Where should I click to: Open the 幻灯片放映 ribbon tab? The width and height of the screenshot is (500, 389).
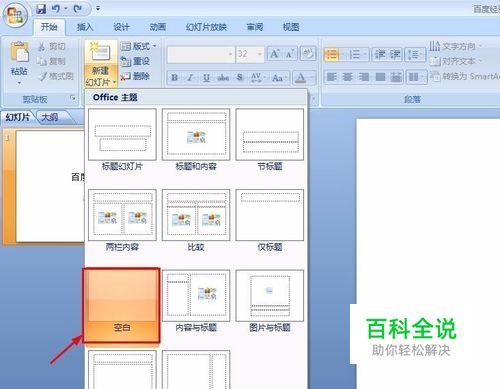(x=206, y=27)
